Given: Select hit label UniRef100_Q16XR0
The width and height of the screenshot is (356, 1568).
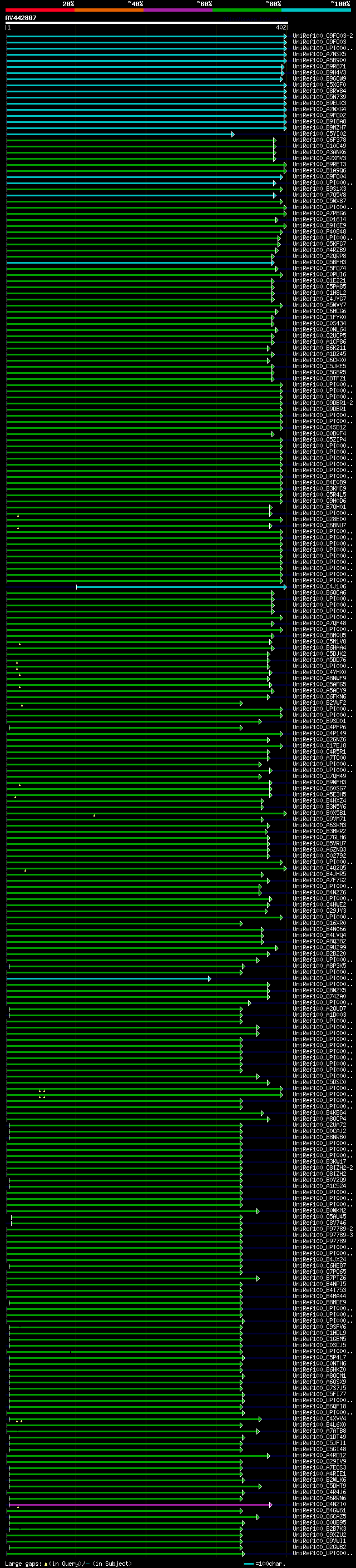Looking at the screenshot, I should [x=319, y=923].
